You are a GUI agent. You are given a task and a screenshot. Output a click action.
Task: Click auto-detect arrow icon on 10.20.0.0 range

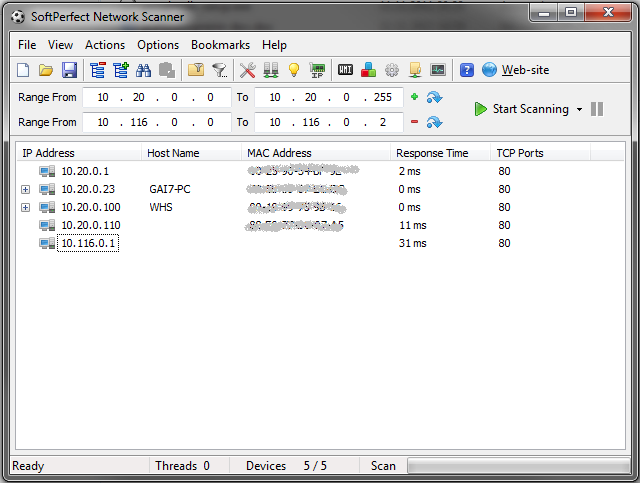click(434, 98)
